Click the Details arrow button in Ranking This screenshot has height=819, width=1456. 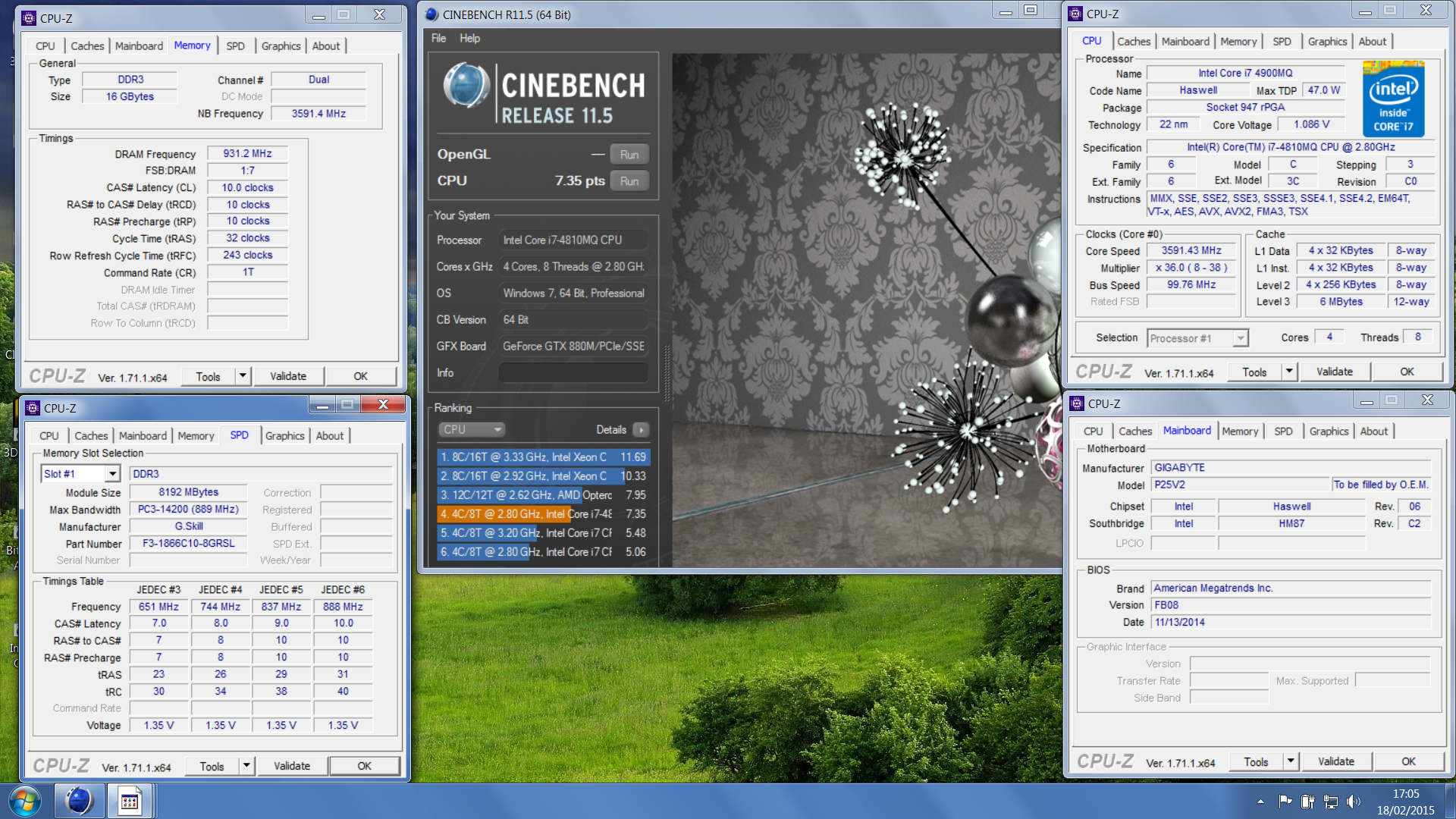[x=641, y=430]
